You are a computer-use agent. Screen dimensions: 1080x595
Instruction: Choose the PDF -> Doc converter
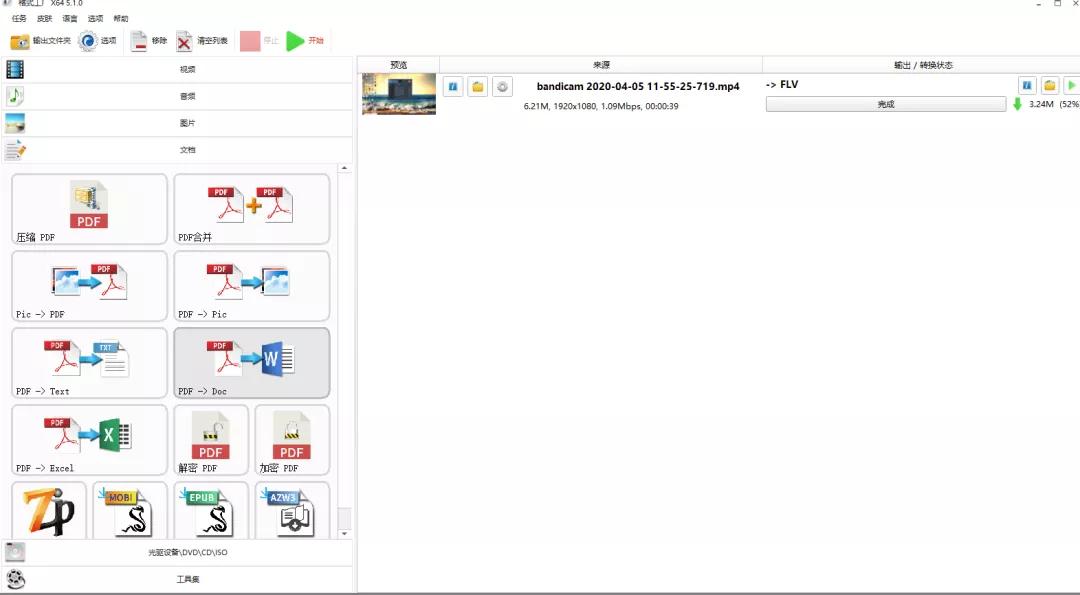click(252, 364)
